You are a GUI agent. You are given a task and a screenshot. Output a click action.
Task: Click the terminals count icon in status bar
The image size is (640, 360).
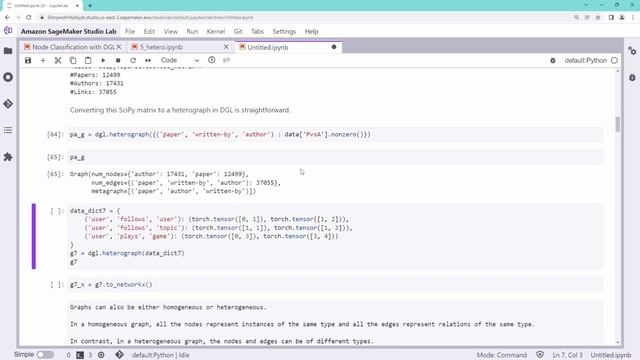click(80, 355)
